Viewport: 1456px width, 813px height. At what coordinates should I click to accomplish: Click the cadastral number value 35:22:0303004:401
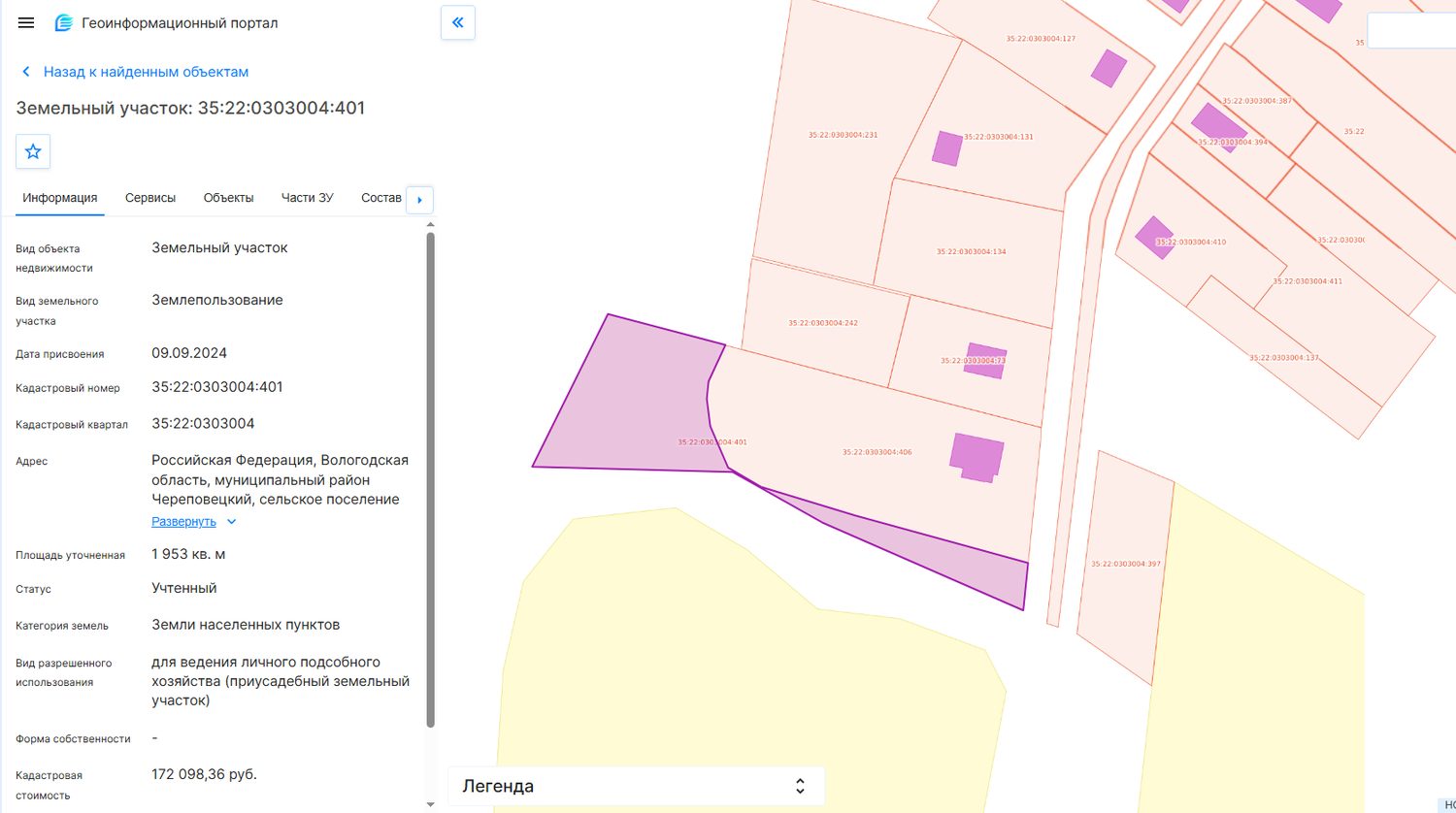217,387
